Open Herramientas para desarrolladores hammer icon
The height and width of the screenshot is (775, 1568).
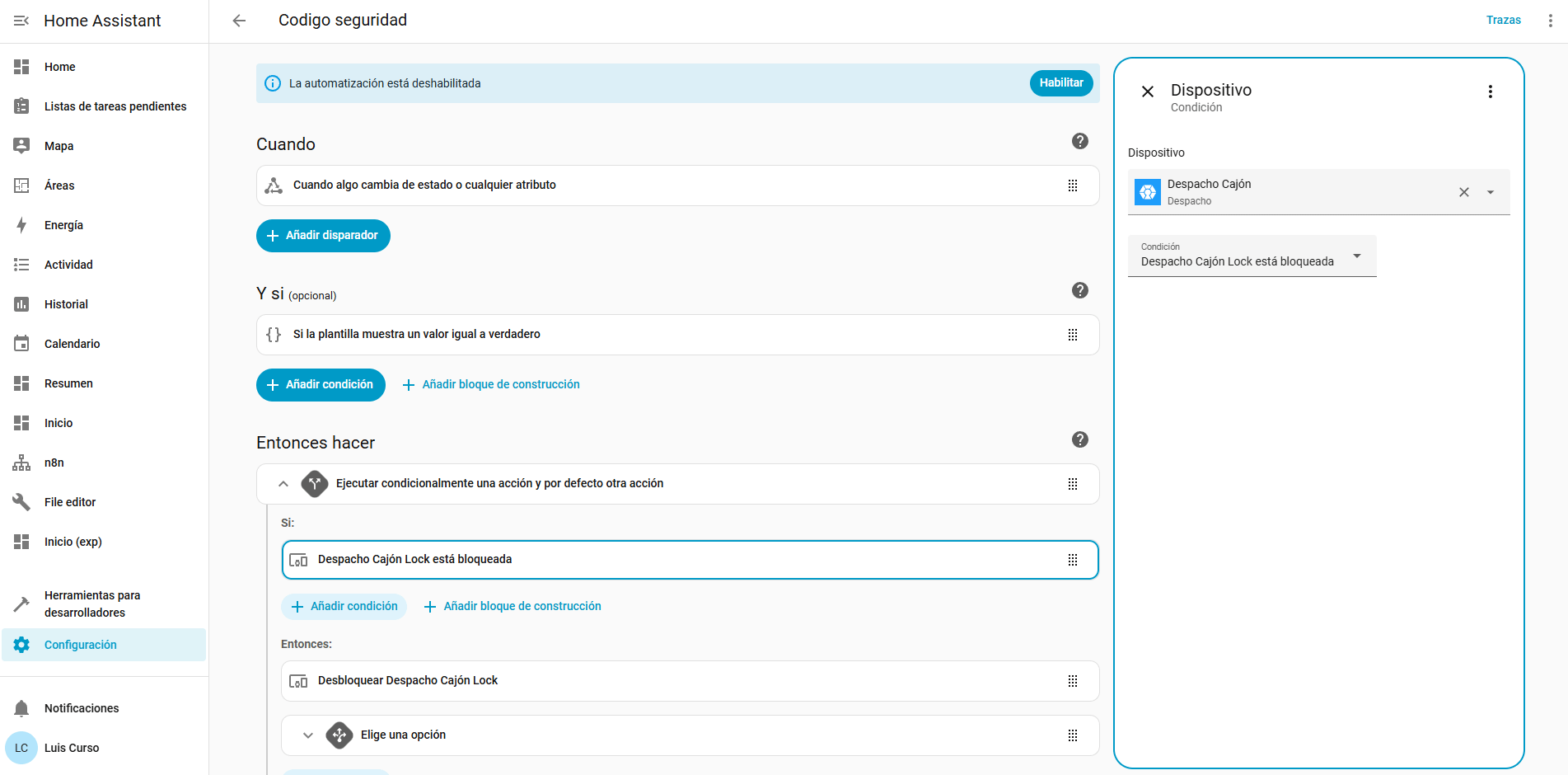[21, 604]
